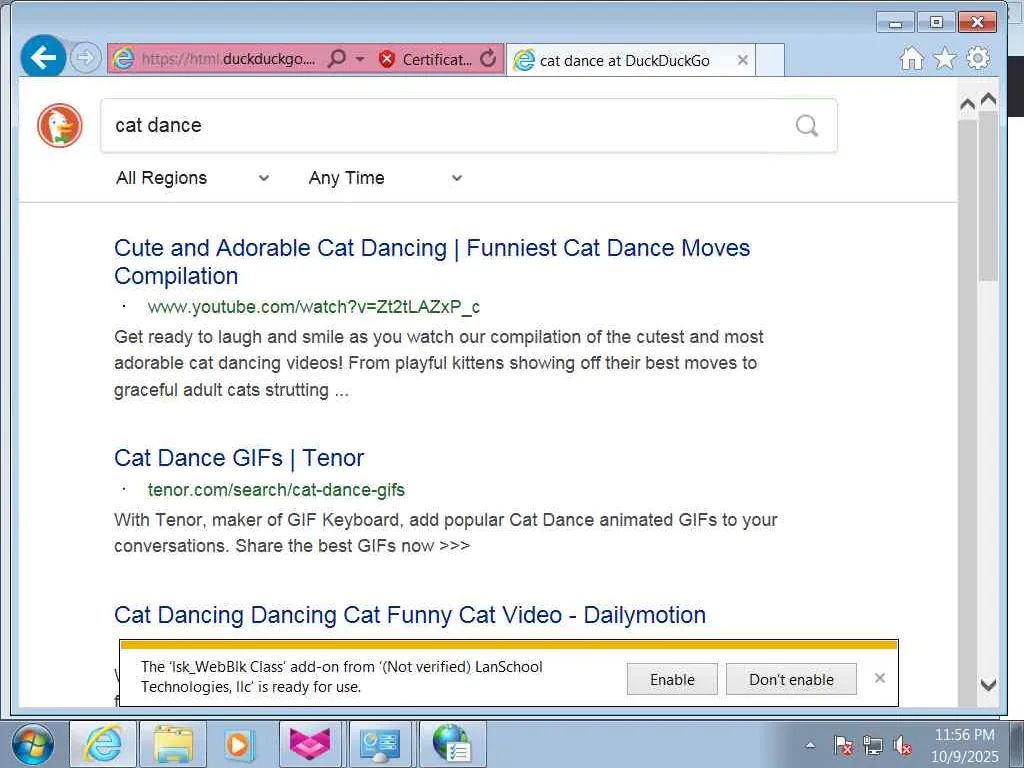The height and width of the screenshot is (768, 1024).
Task: Expand the Any Time dropdown
Action: click(x=385, y=178)
